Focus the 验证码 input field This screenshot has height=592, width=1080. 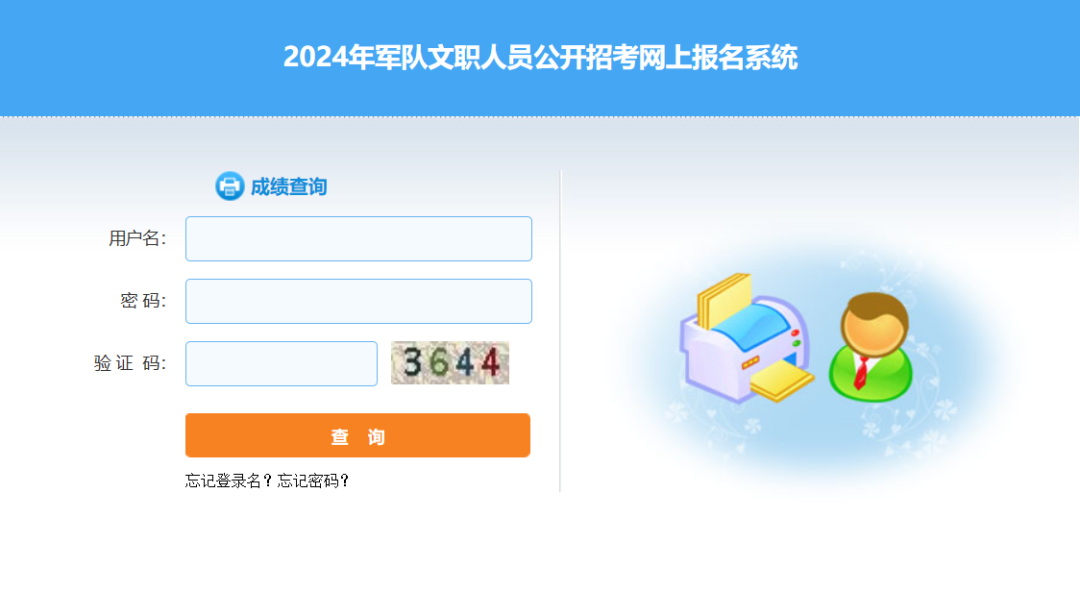click(x=281, y=363)
